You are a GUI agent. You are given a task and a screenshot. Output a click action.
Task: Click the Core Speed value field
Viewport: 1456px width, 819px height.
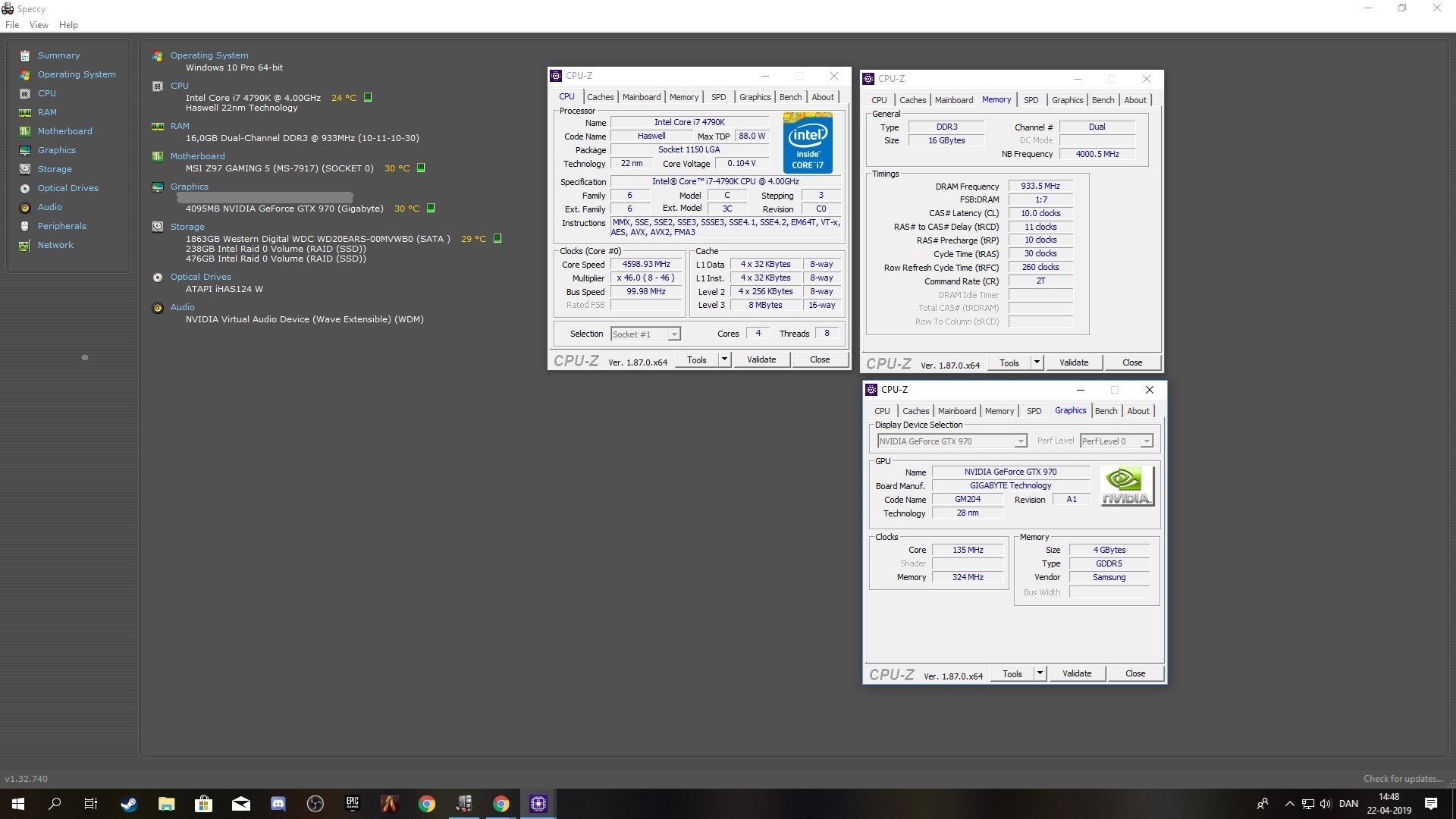[x=646, y=264]
